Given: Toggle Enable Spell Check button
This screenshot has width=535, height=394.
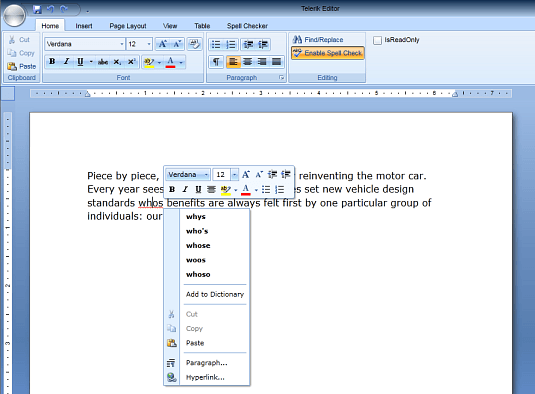Looking at the screenshot, I should pos(328,53).
